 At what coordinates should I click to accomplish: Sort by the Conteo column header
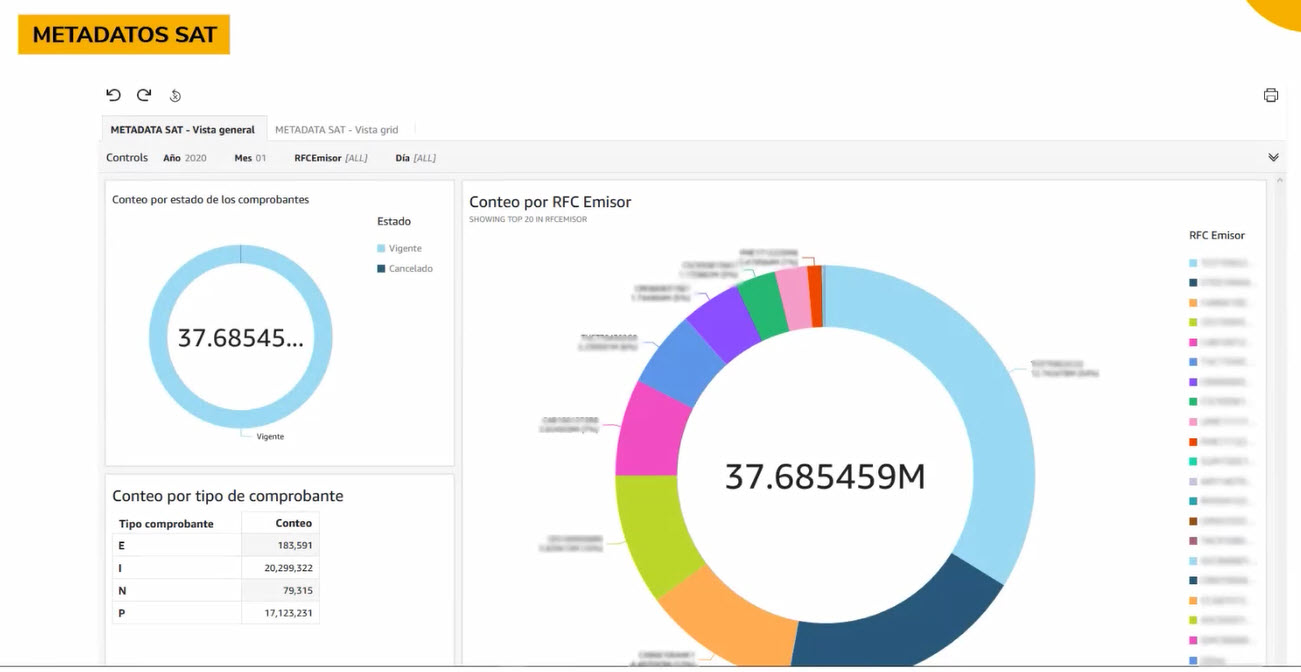tap(294, 523)
